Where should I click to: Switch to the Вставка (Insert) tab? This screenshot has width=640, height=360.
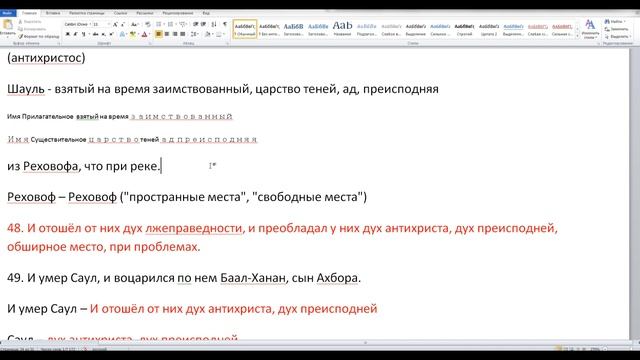pyautogui.click(x=53, y=13)
